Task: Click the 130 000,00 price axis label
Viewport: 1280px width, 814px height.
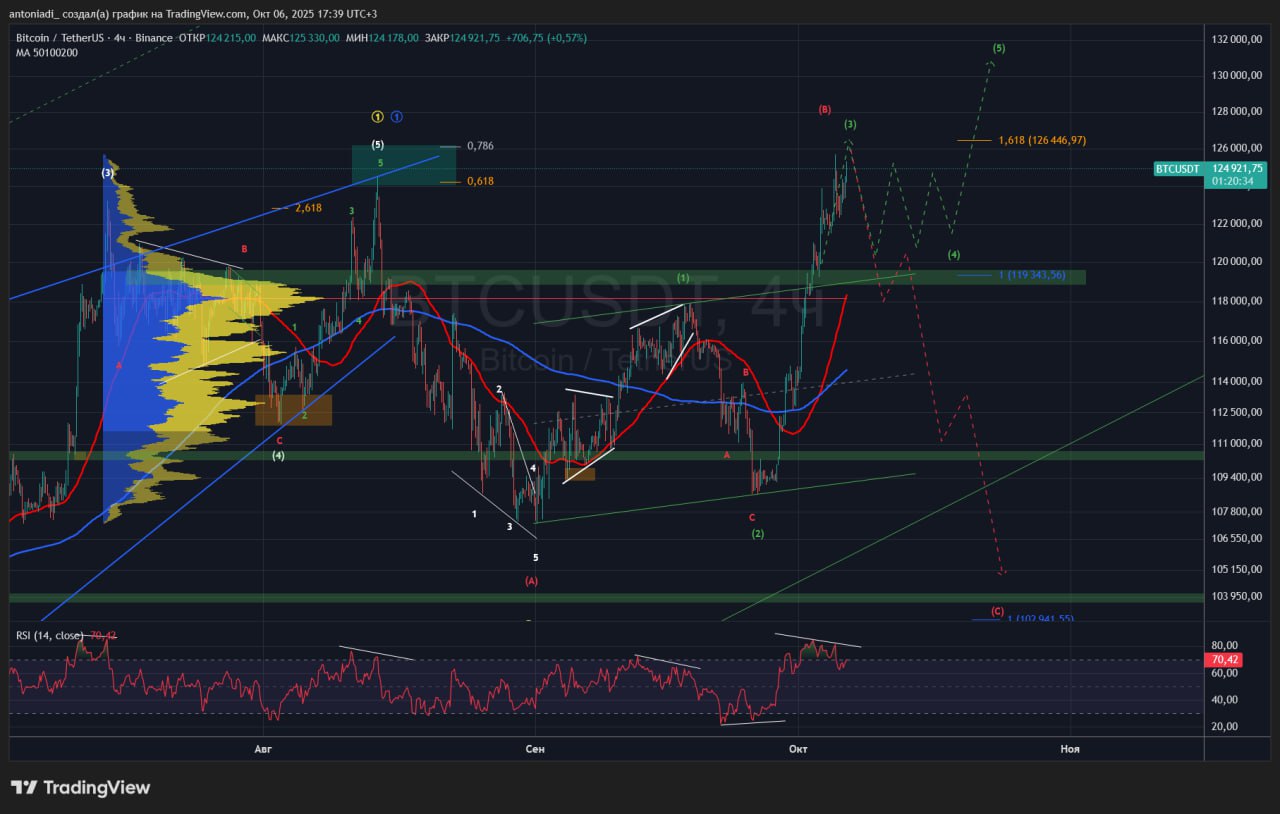Action: click(1233, 75)
